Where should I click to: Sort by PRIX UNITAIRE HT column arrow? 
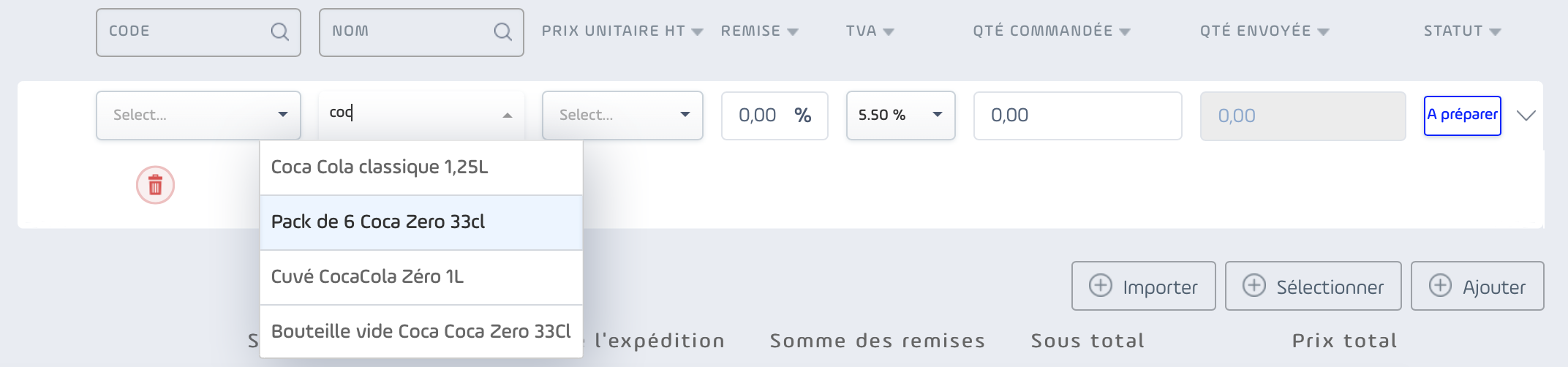pyautogui.click(x=697, y=32)
